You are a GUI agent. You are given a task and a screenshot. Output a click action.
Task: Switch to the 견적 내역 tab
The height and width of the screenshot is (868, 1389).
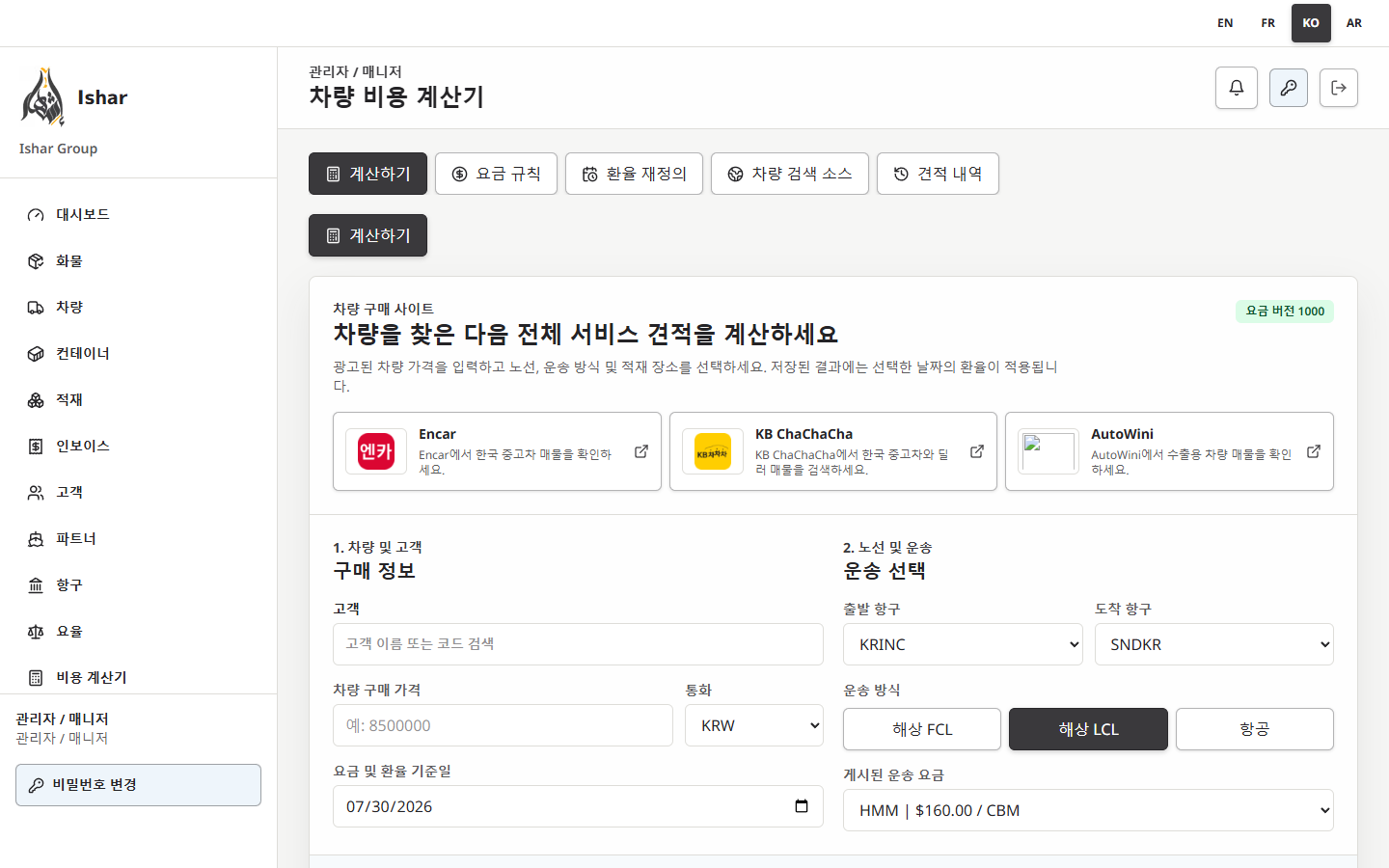click(x=938, y=174)
